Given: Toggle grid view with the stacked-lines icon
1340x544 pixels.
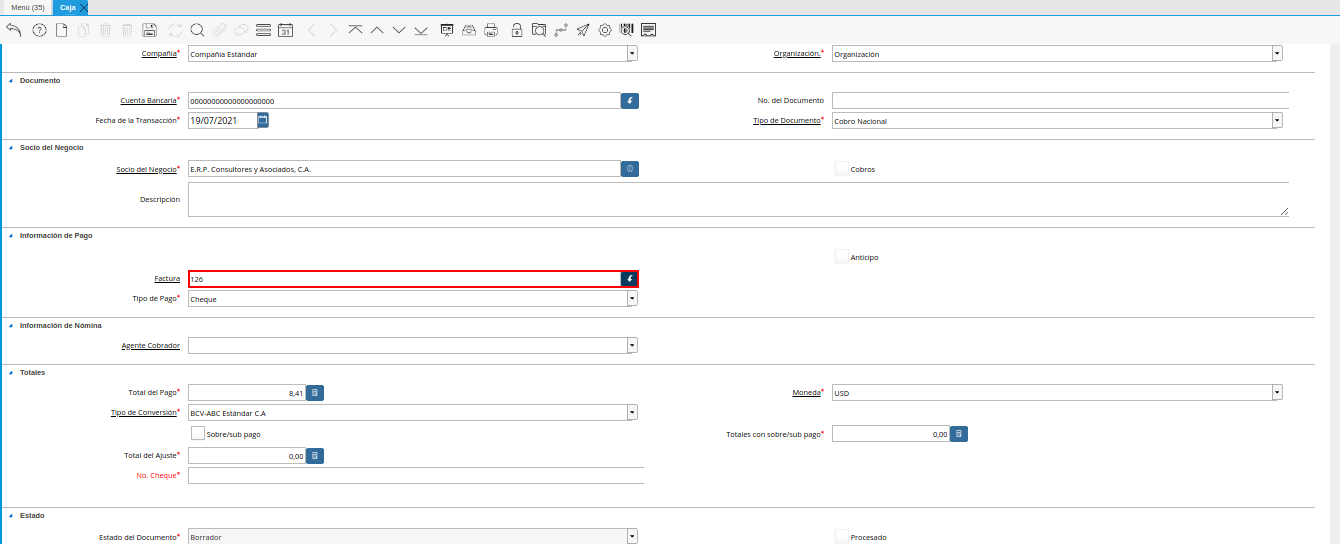Looking at the screenshot, I should [x=263, y=30].
